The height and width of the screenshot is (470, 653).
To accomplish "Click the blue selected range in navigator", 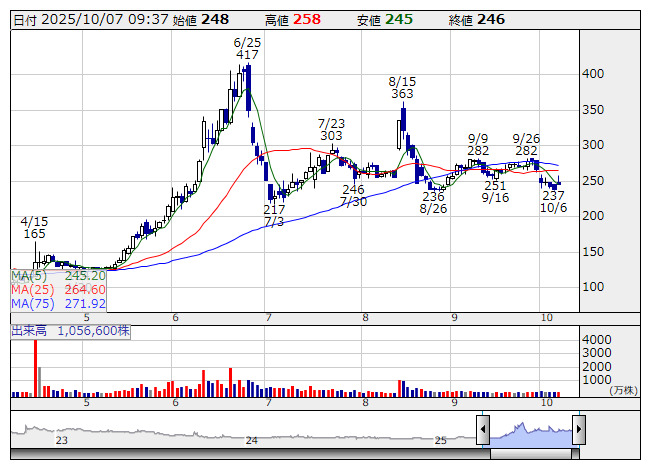I will pos(530,431).
